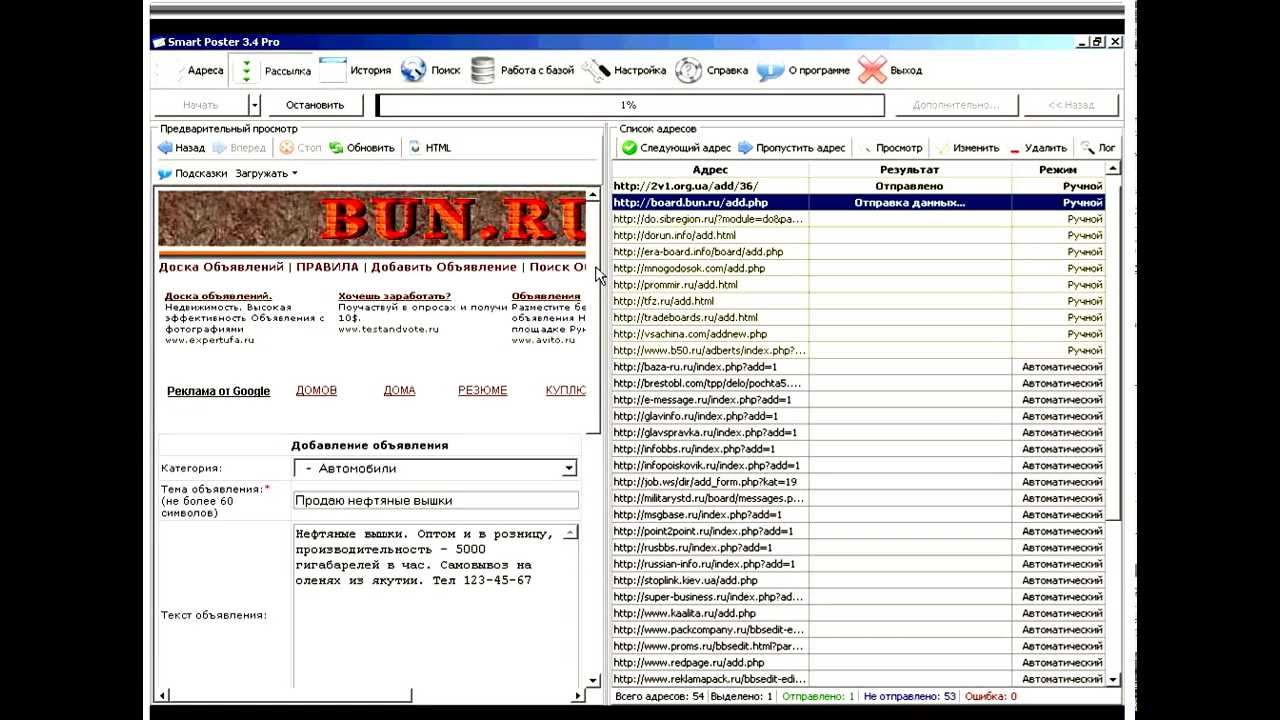Select row http://tfz.ru/add.html
The height and width of the screenshot is (720, 1280).
[x=858, y=301]
